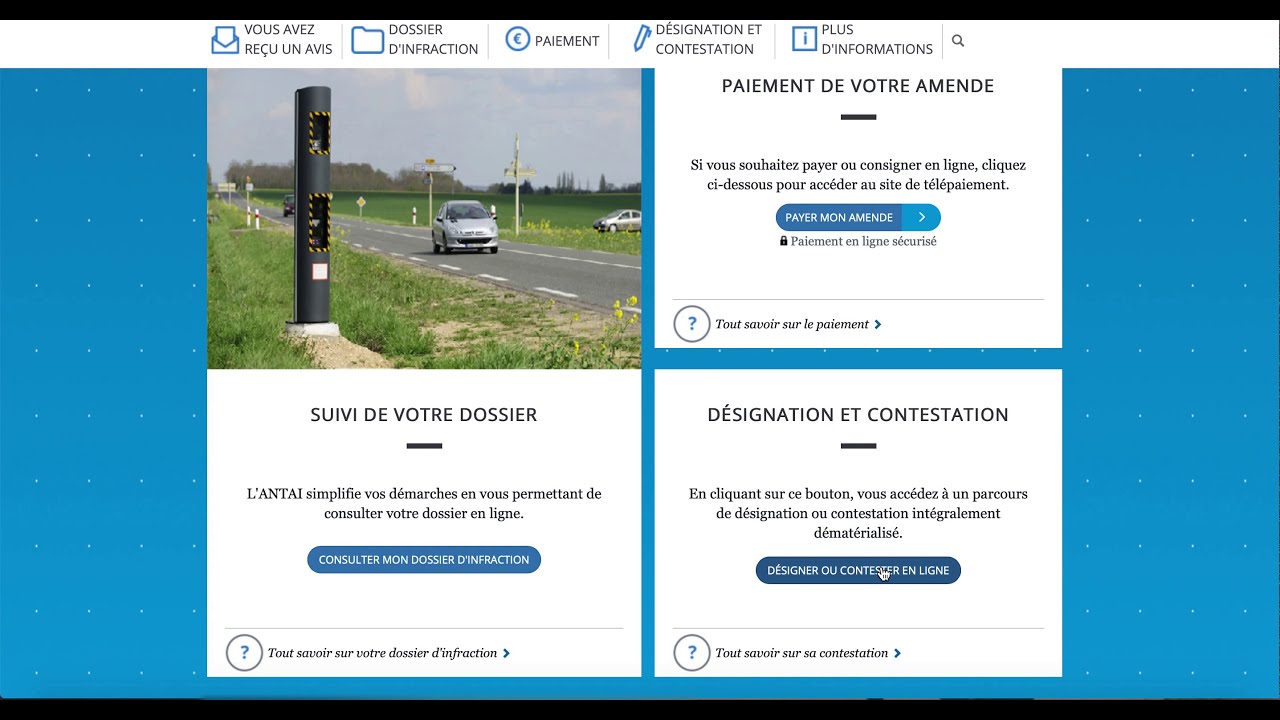Click the speed camera roadside photo
1280x720 pixels.
coord(424,219)
